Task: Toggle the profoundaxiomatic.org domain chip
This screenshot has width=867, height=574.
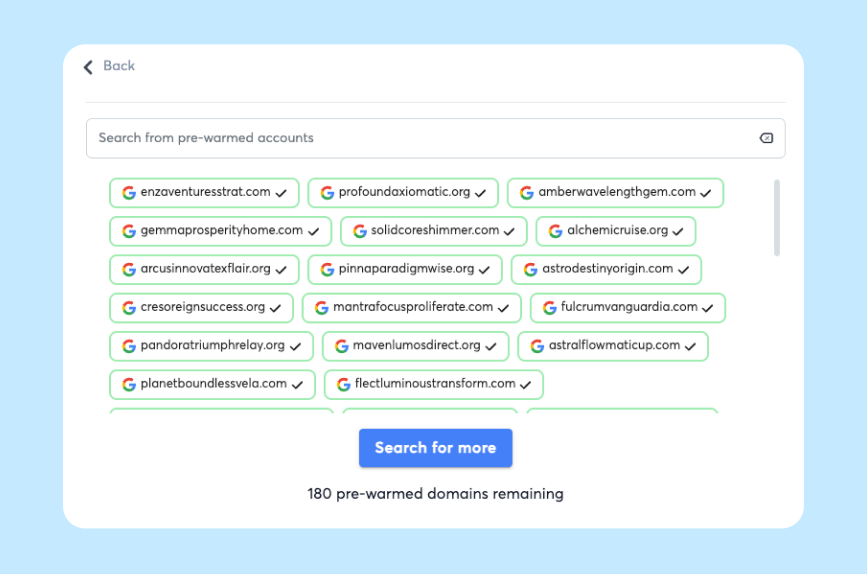Action: [403, 193]
